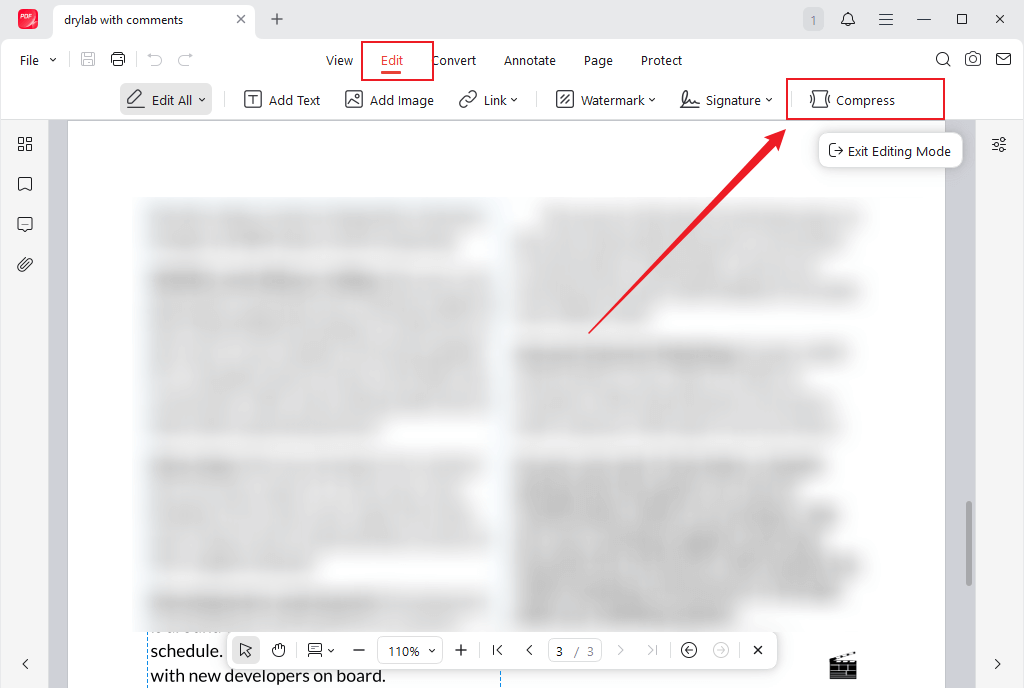
Task: Activate the selection arrow tool
Action: pyautogui.click(x=245, y=650)
